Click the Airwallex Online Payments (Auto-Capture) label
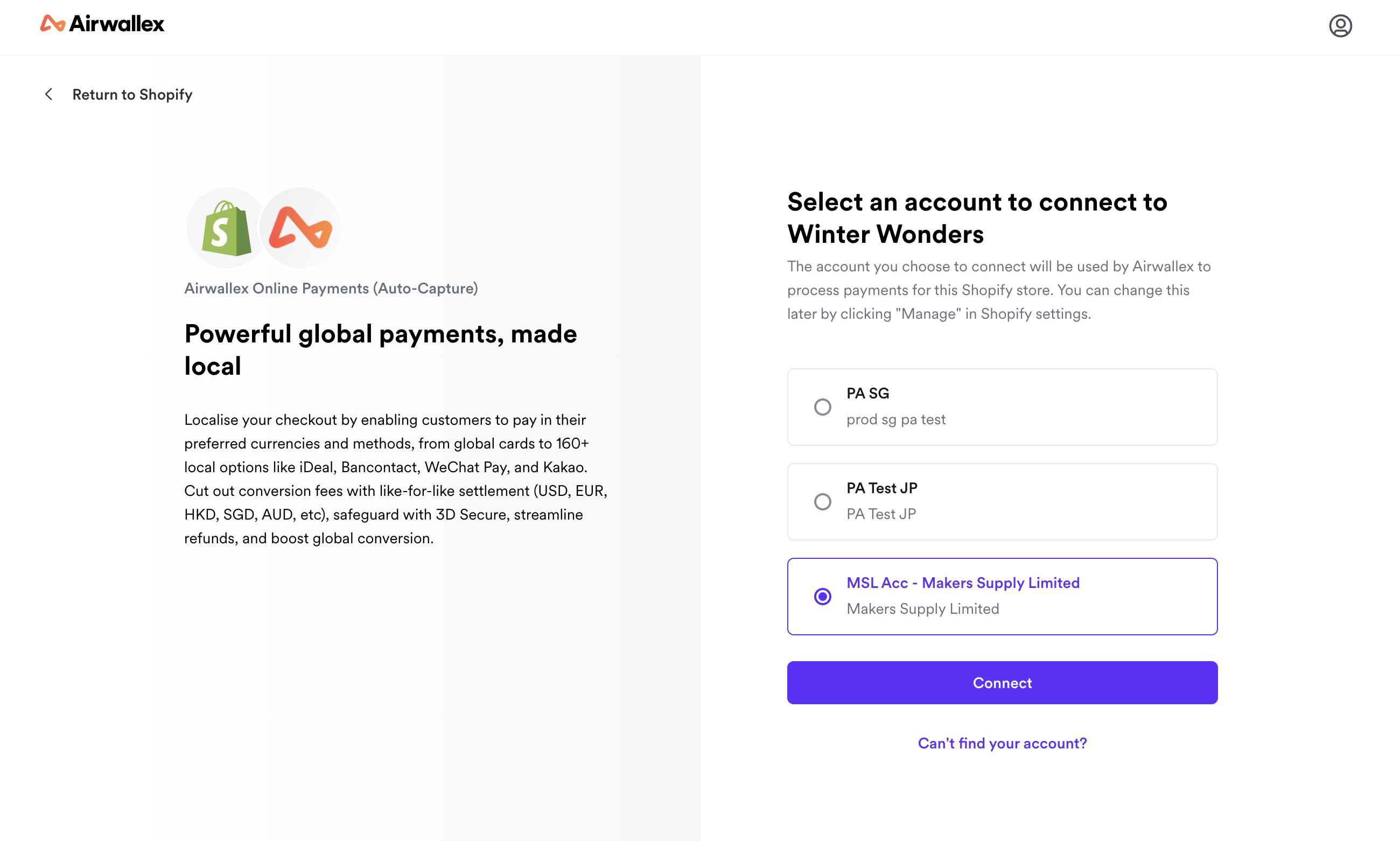 click(331, 288)
